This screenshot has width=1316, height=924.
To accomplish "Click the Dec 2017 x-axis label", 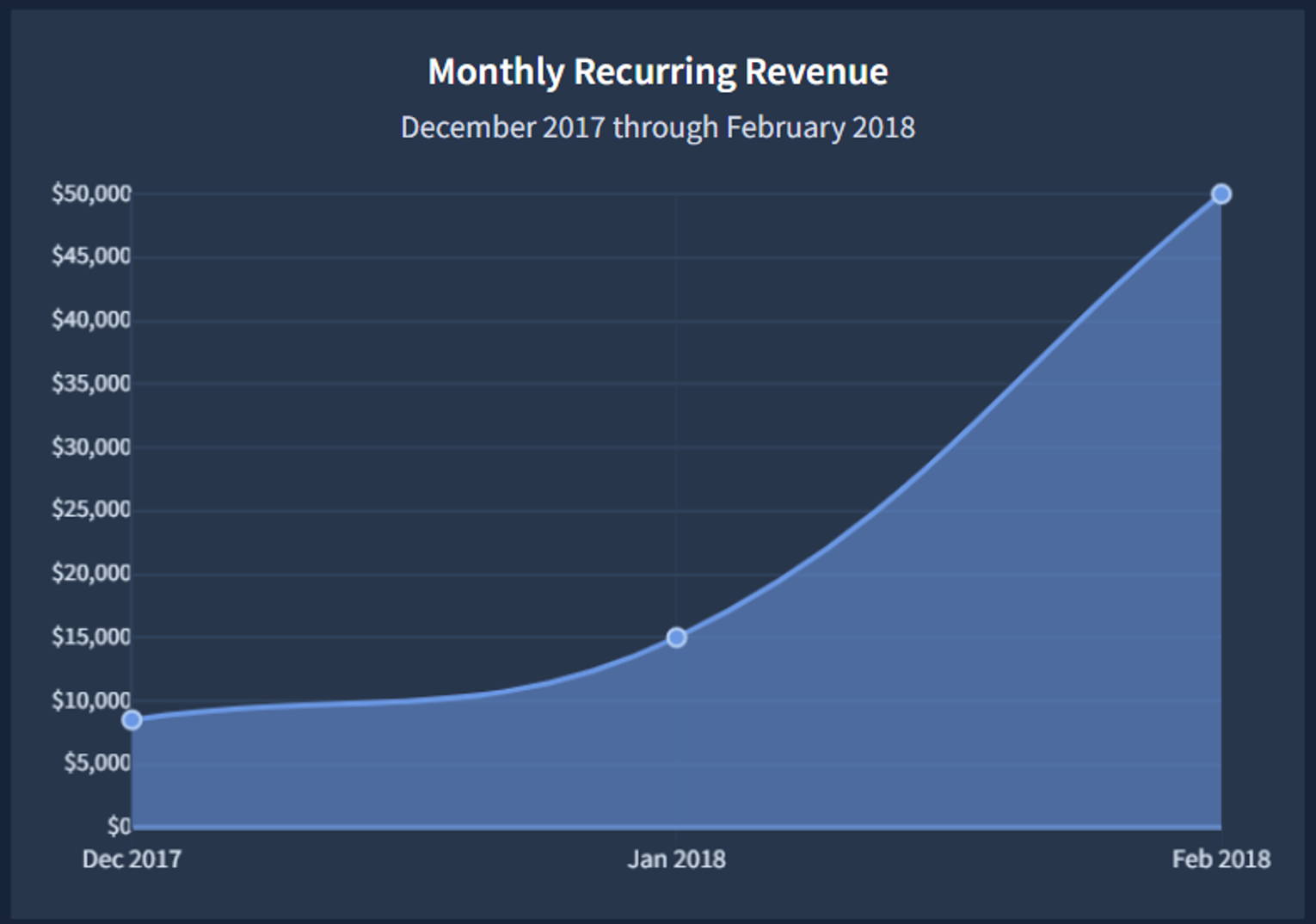I will point(132,859).
